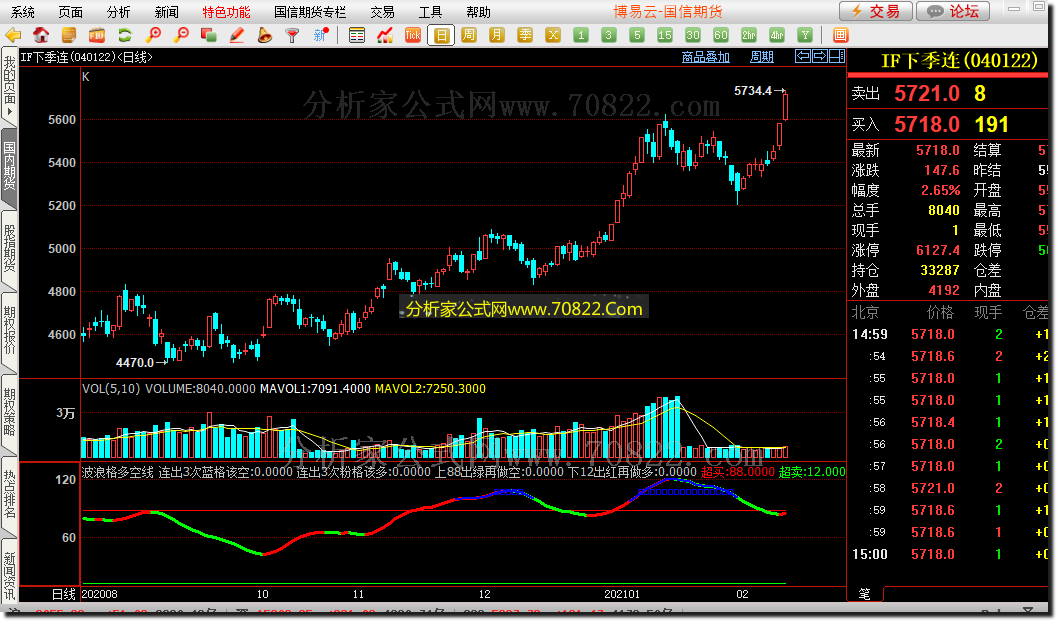
Task: Click the F10 info icon
Action: click(x=96, y=35)
